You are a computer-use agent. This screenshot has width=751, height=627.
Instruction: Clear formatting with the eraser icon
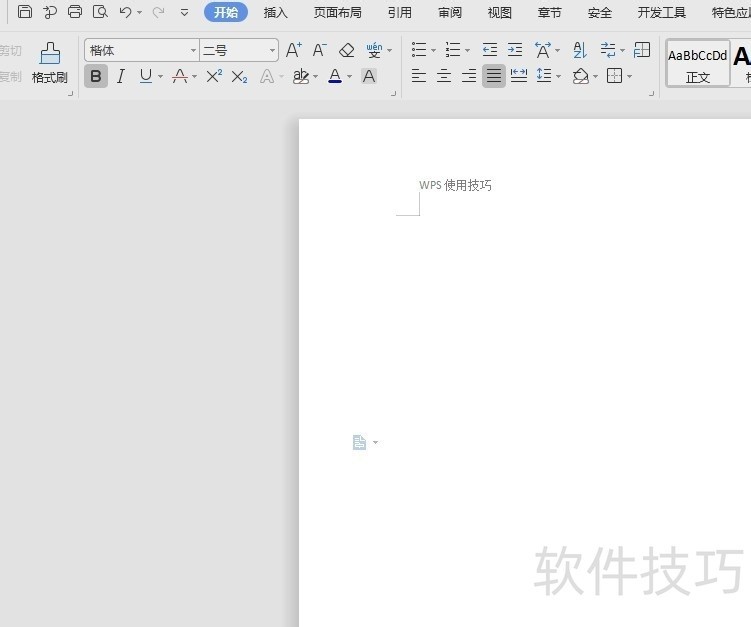346,50
